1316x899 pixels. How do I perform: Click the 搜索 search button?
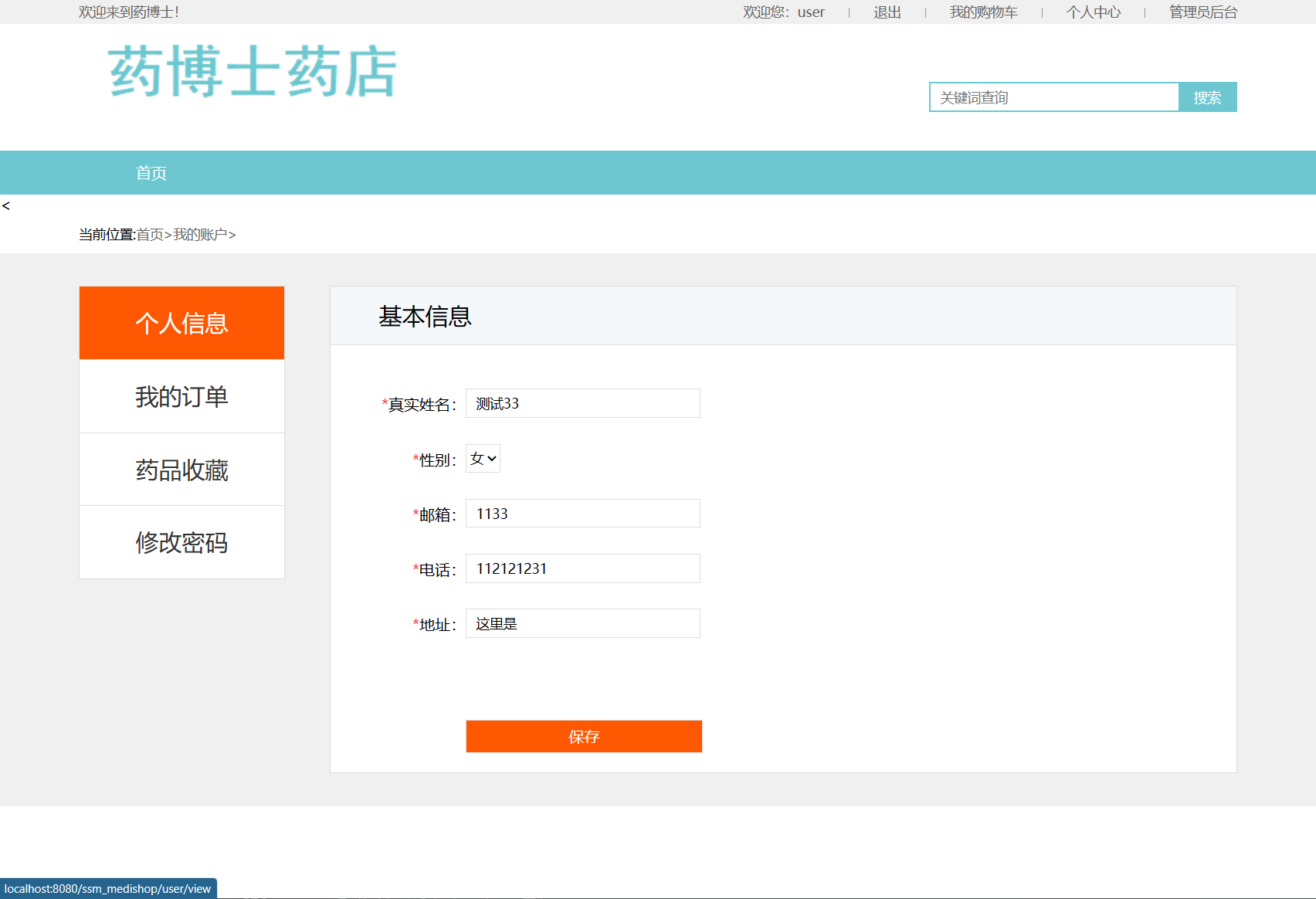pyautogui.click(x=1207, y=97)
